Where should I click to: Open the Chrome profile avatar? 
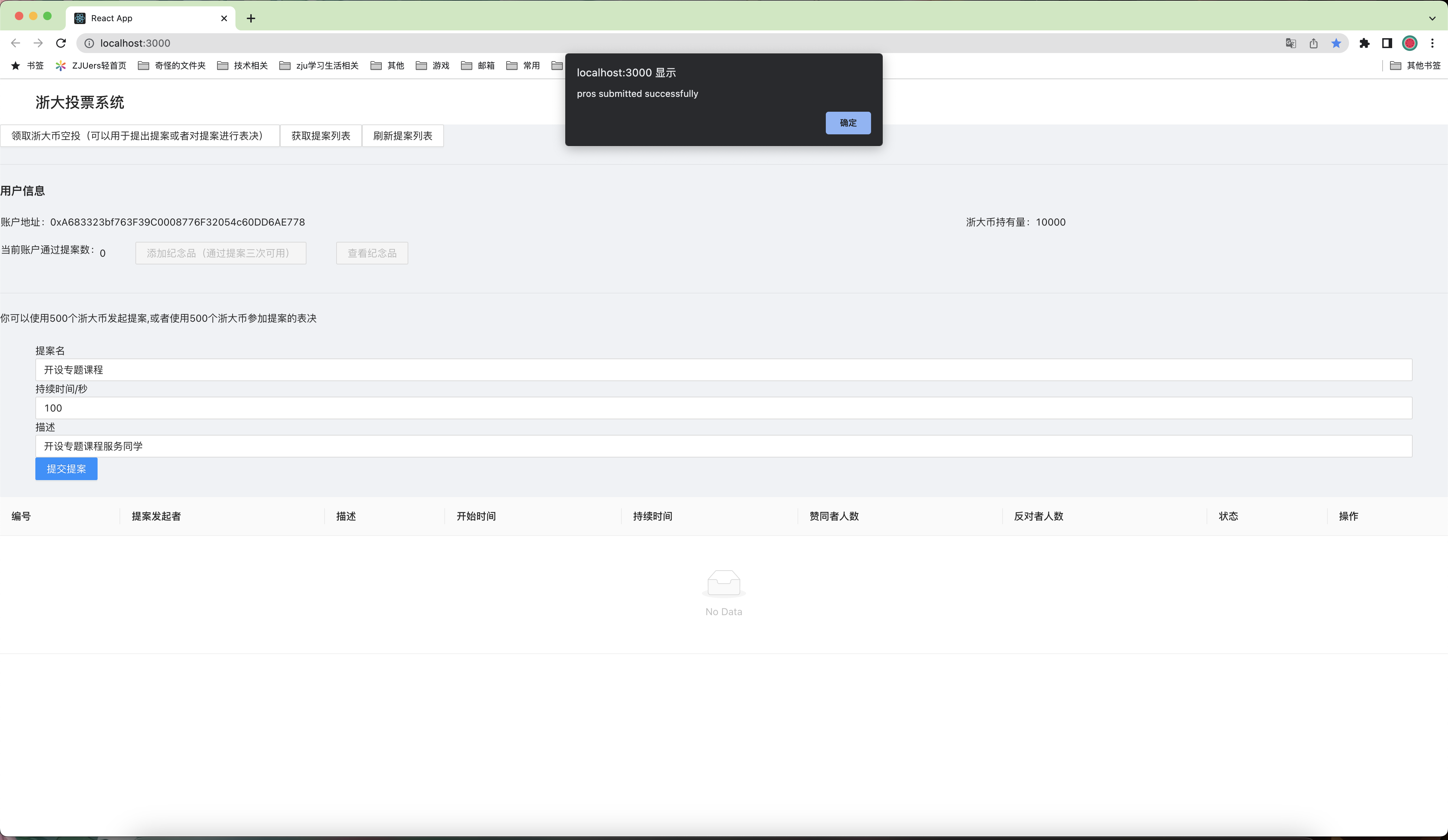click(1409, 43)
